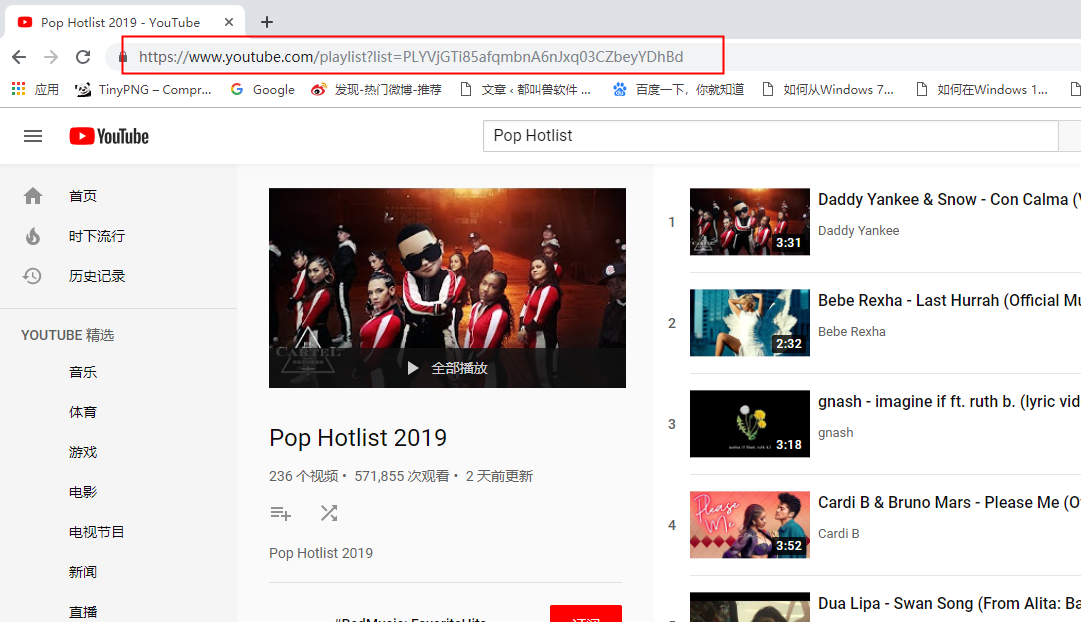The width and height of the screenshot is (1081, 622).
Task: Click the save playlist icon
Action: click(x=281, y=513)
